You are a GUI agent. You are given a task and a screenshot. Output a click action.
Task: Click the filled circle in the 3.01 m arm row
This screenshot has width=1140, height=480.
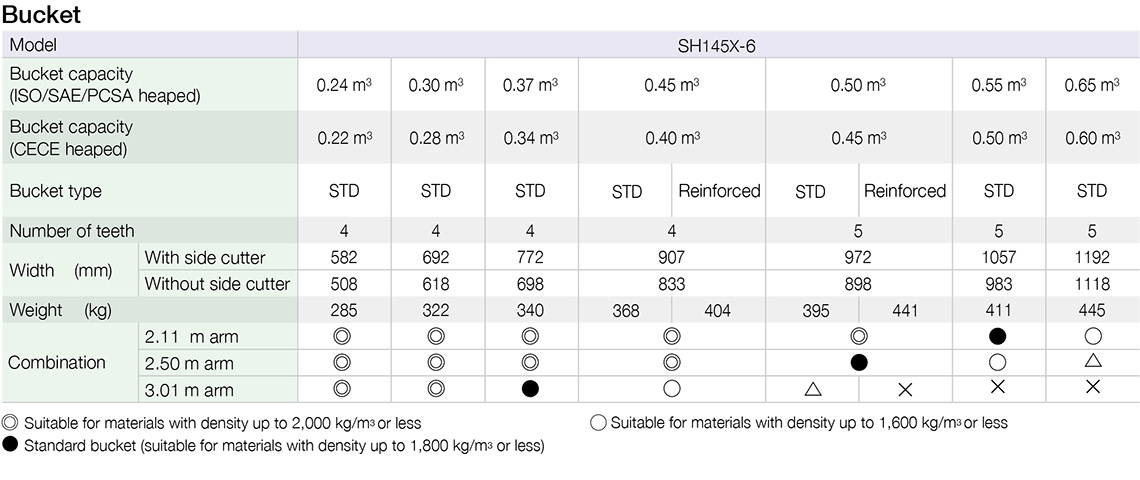click(x=530, y=389)
